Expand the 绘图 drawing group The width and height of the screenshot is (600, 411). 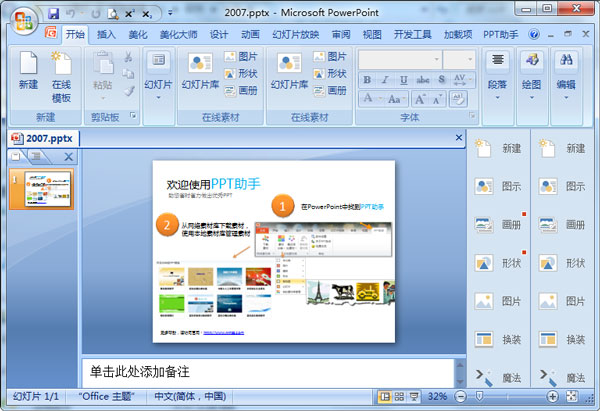[x=532, y=98]
